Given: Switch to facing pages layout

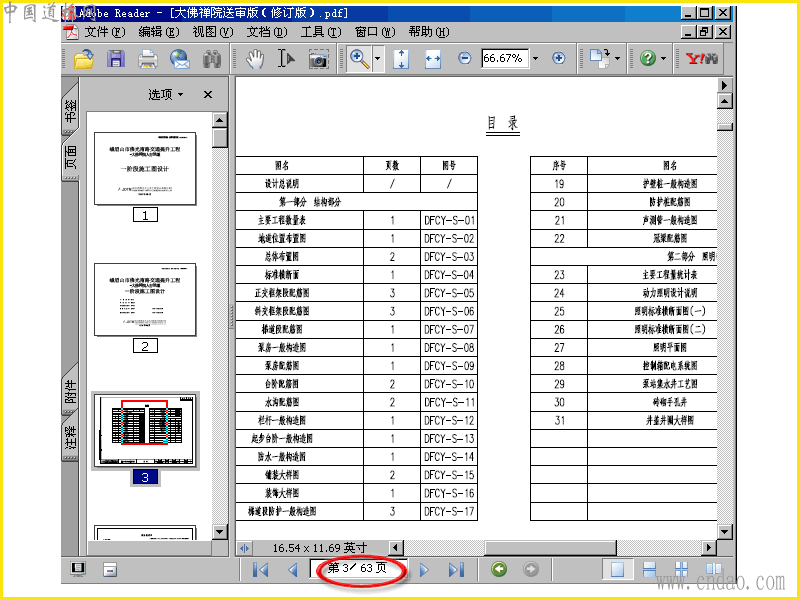Looking at the screenshot, I should 714,569.
